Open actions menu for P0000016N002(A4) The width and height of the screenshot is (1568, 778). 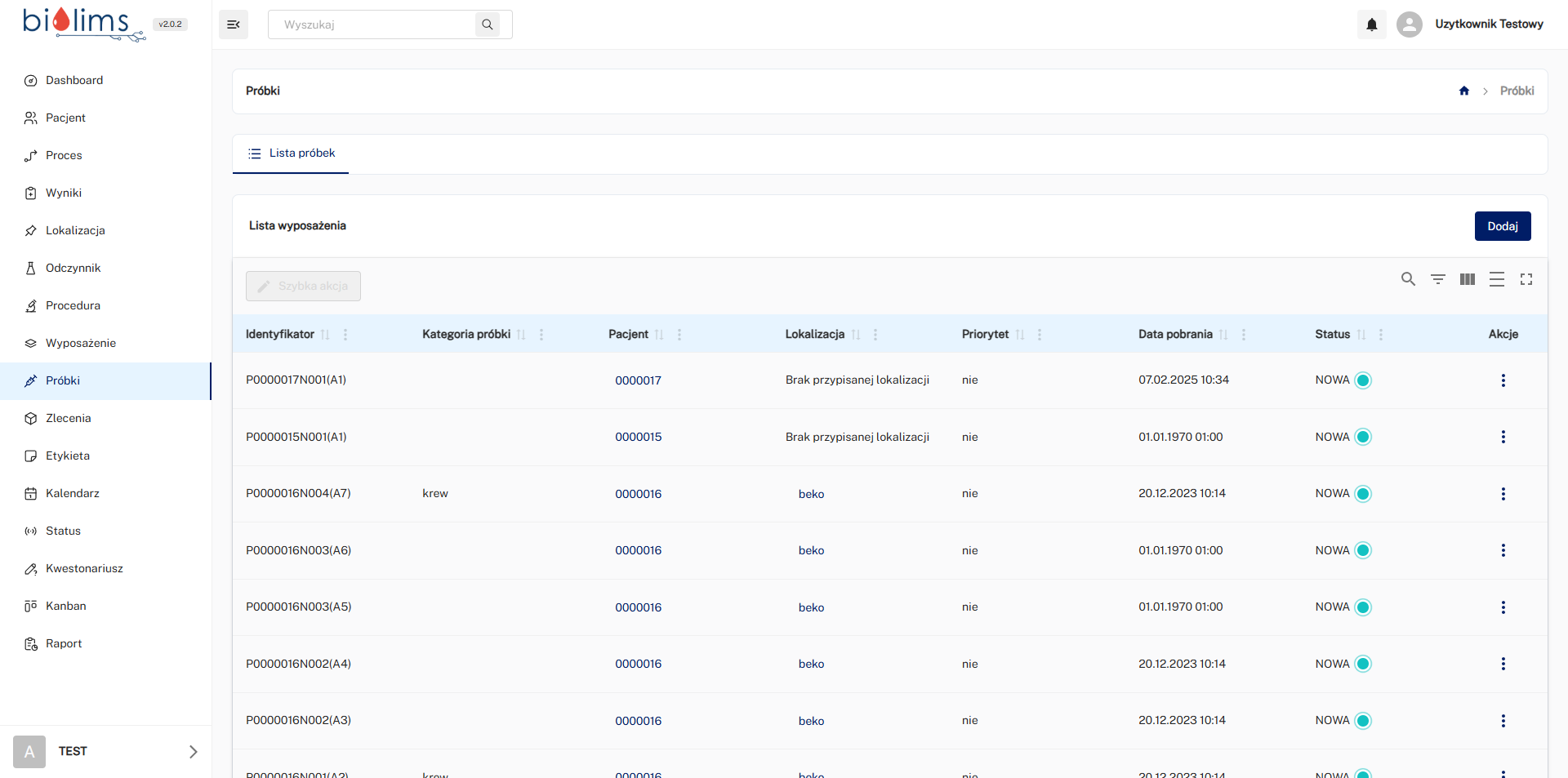pyautogui.click(x=1503, y=664)
